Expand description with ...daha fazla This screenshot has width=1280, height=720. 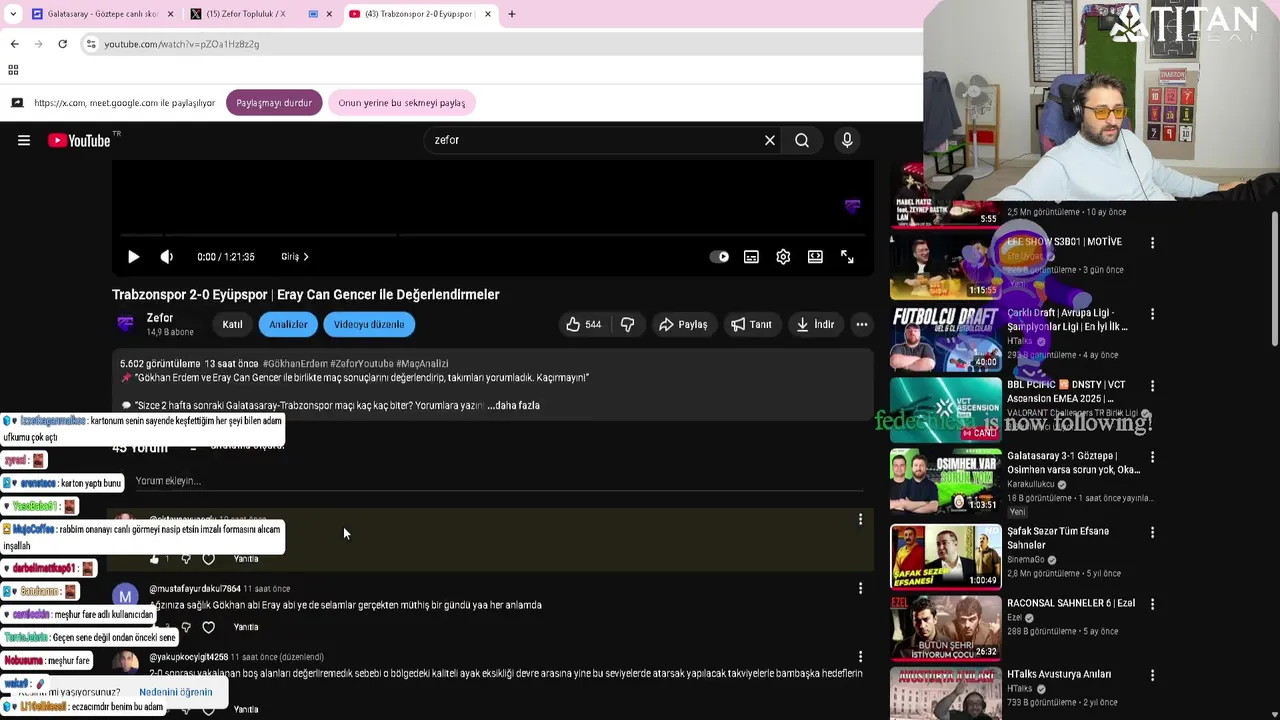pyautogui.click(x=514, y=405)
